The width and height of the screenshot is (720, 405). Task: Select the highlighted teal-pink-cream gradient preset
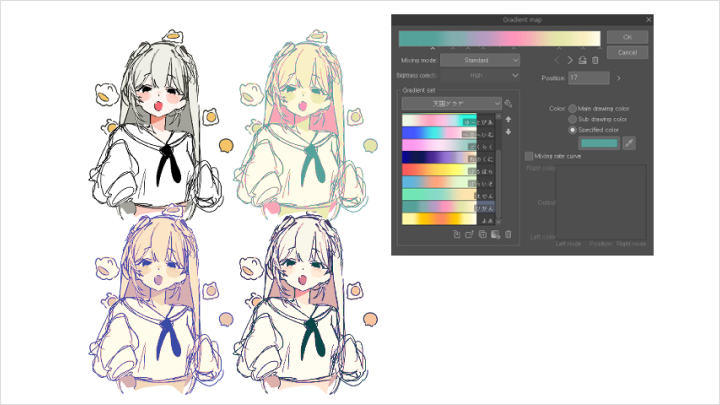[x=448, y=207]
